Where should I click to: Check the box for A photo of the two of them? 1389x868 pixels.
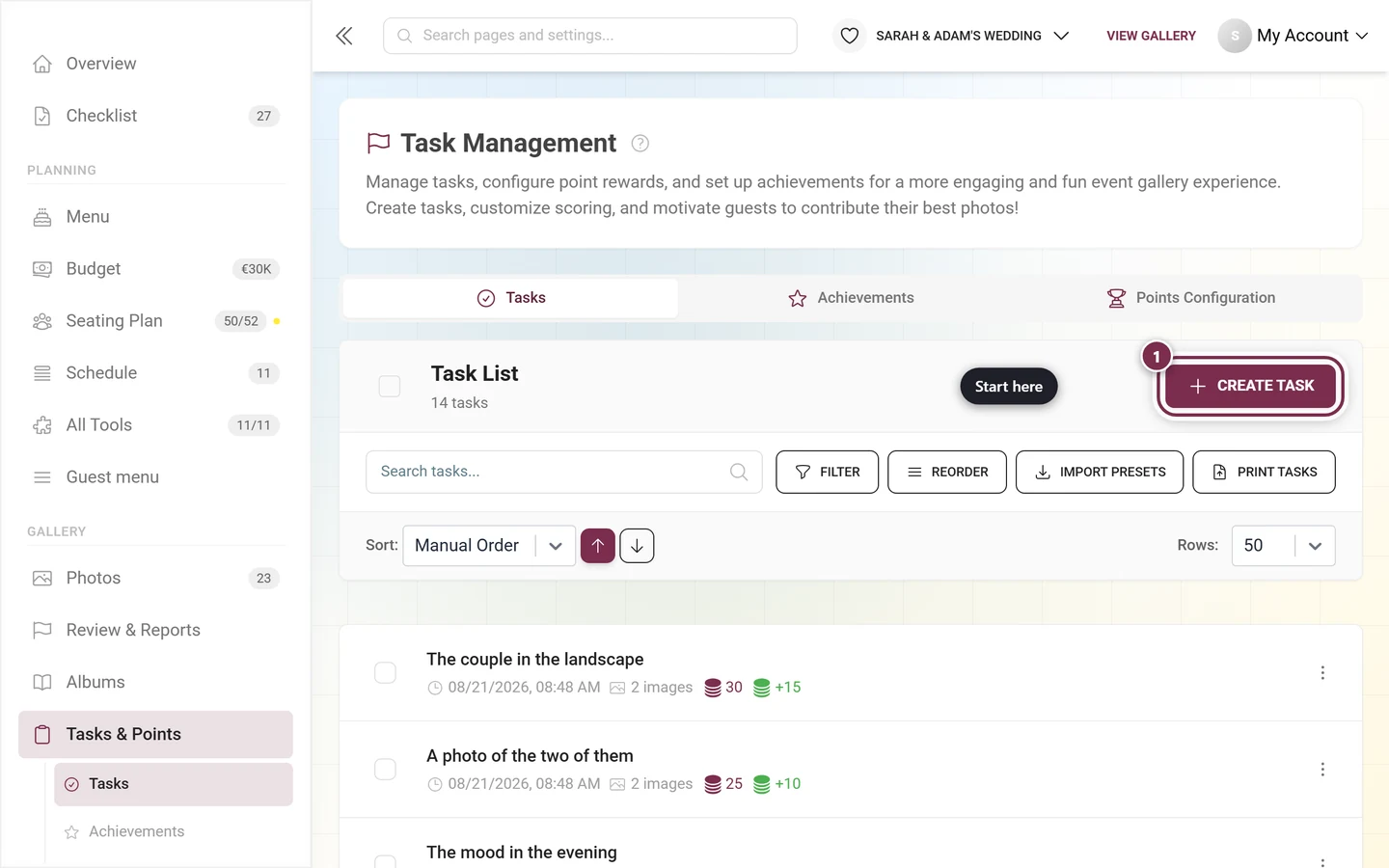385,769
